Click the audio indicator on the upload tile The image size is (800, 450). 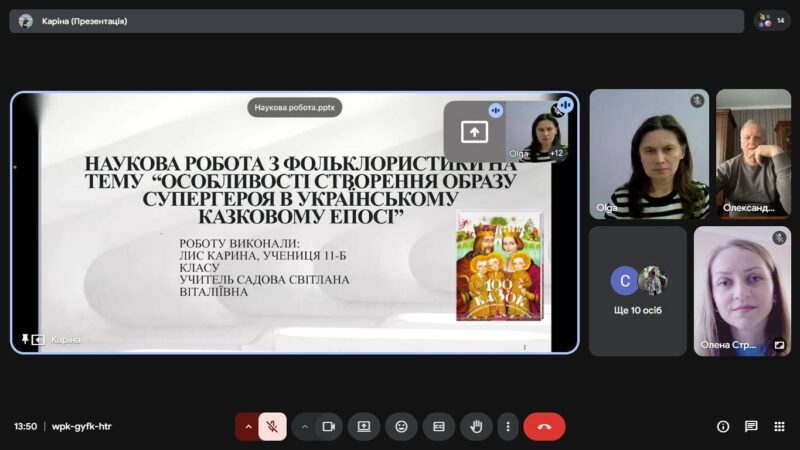click(495, 110)
